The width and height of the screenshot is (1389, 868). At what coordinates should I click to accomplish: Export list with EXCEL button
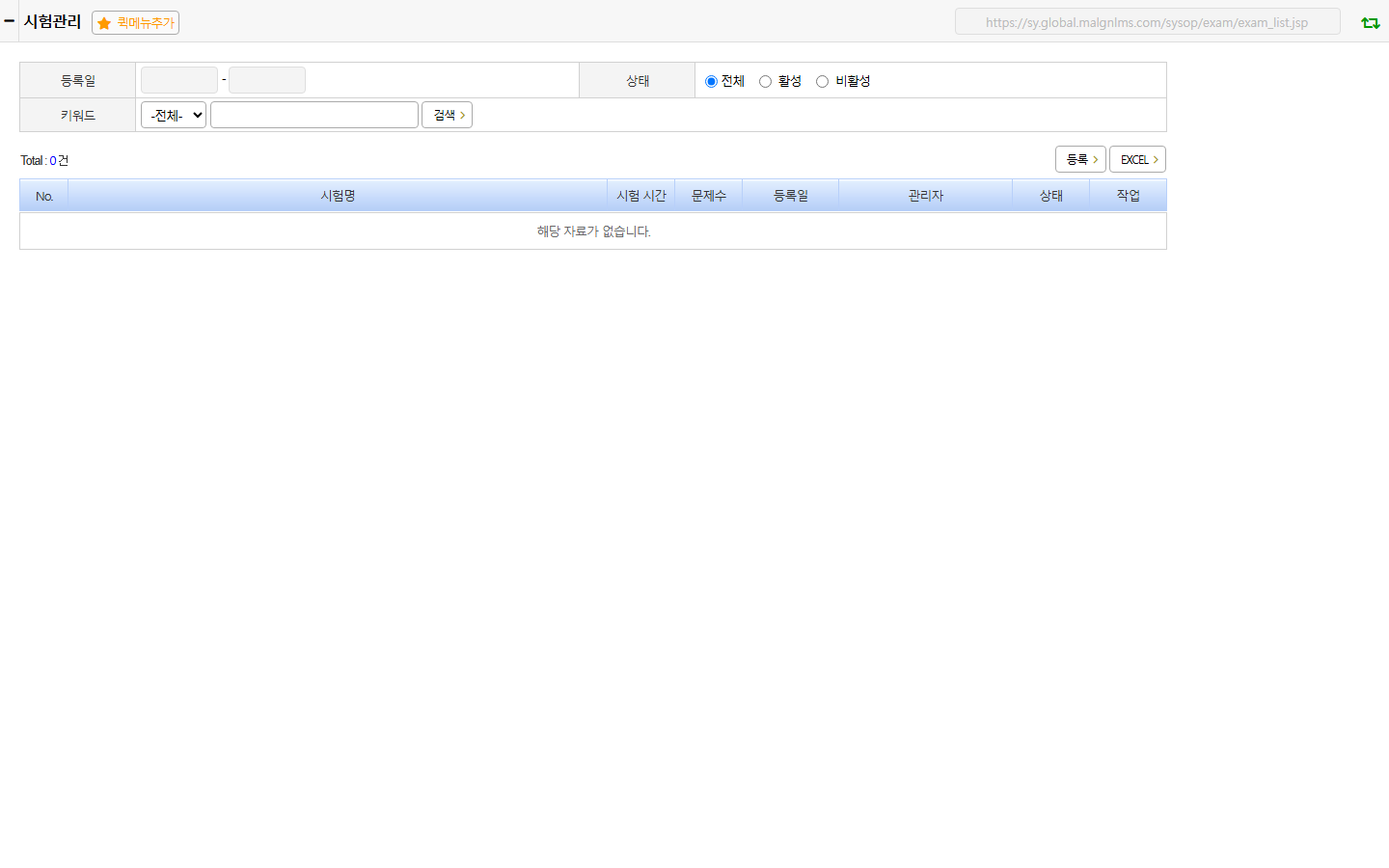pyautogui.click(x=1137, y=159)
